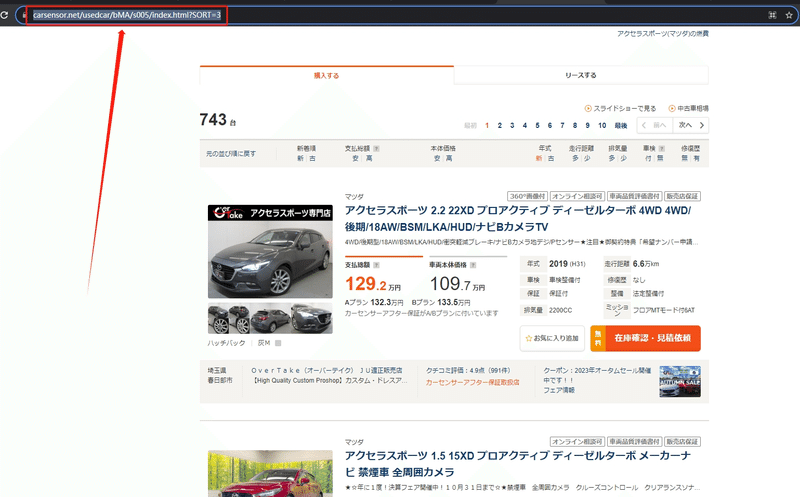Jump to 最後 last results page
800x497 pixels.
click(621, 126)
